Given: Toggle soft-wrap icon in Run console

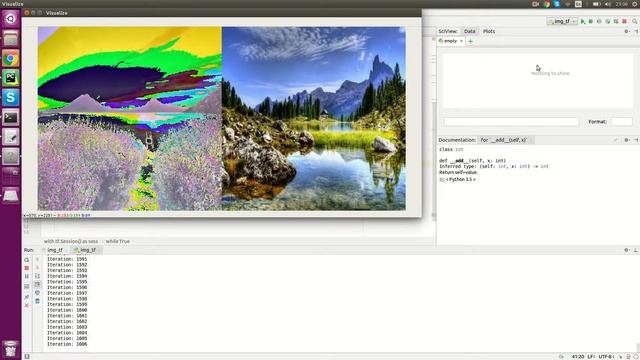Looking at the screenshot, I should [37, 276].
